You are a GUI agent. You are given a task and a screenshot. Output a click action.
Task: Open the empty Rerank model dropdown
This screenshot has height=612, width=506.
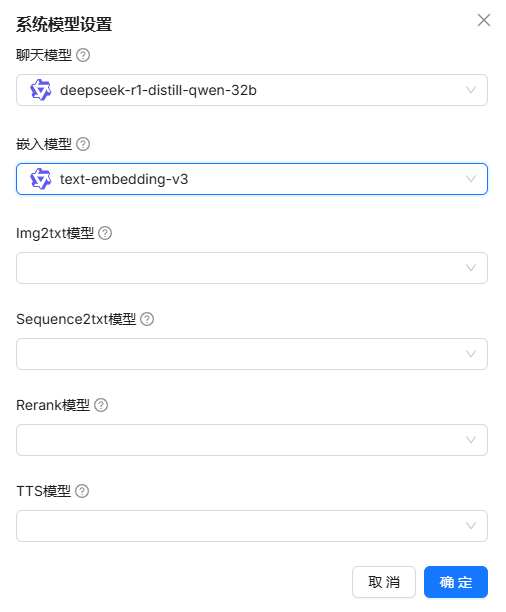[252, 439]
